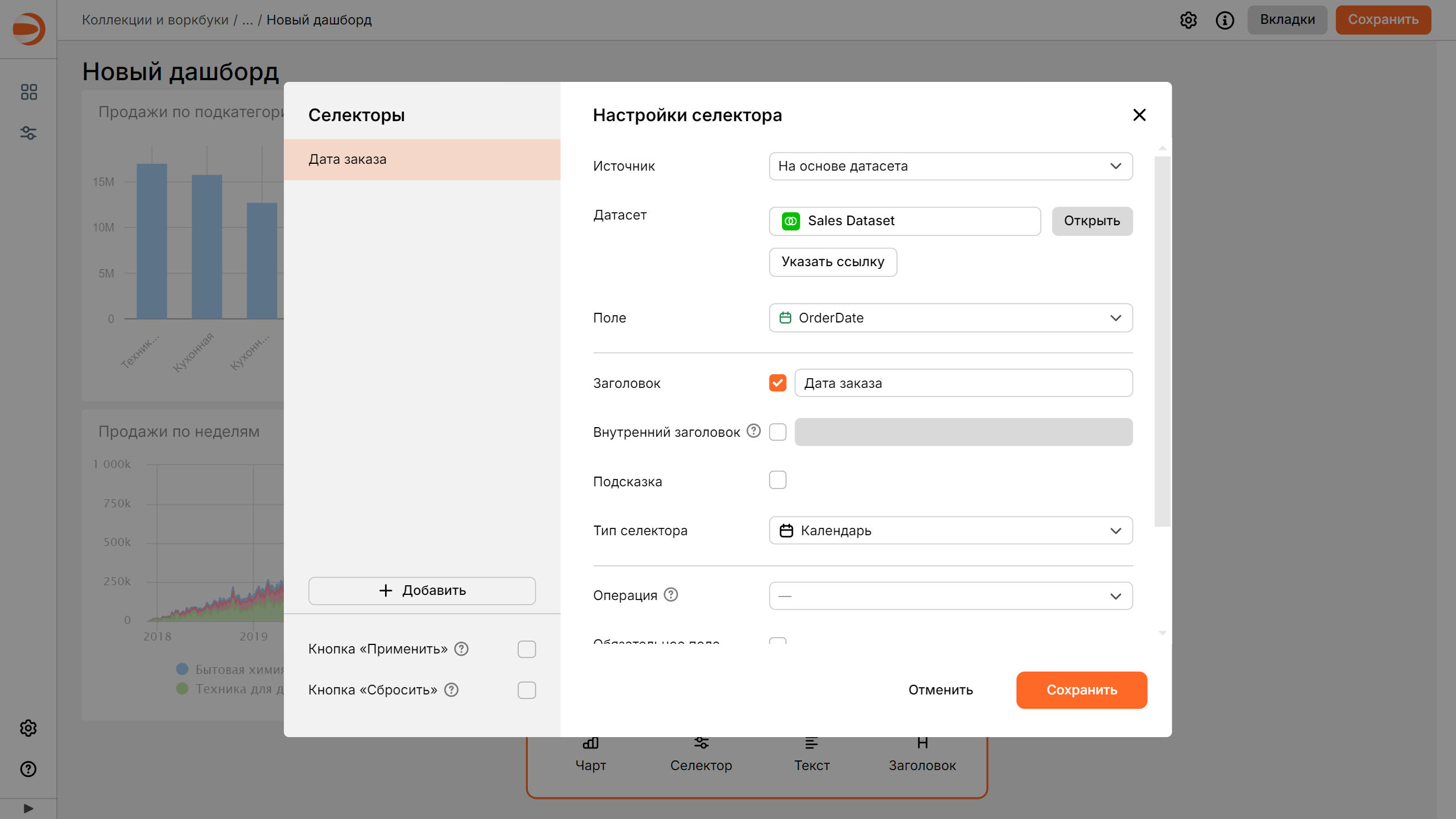The image size is (1456, 819).
Task: Enable the Подсказка checkbox
Action: pos(777,479)
